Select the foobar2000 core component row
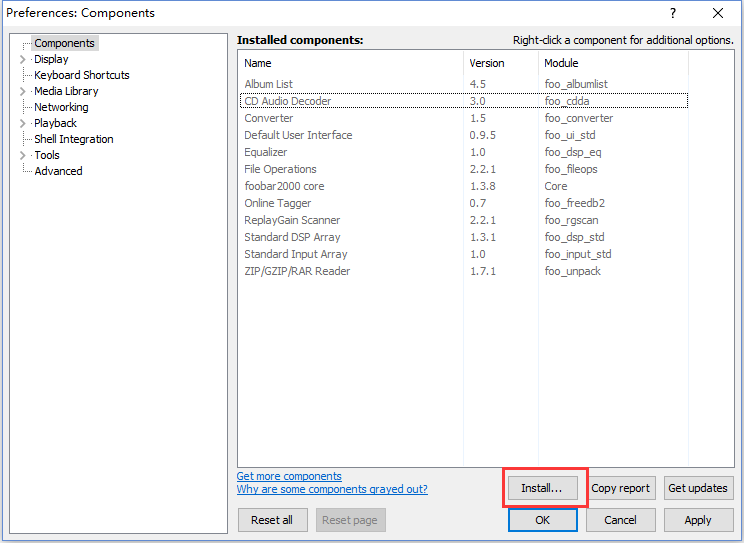 (464, 186)
